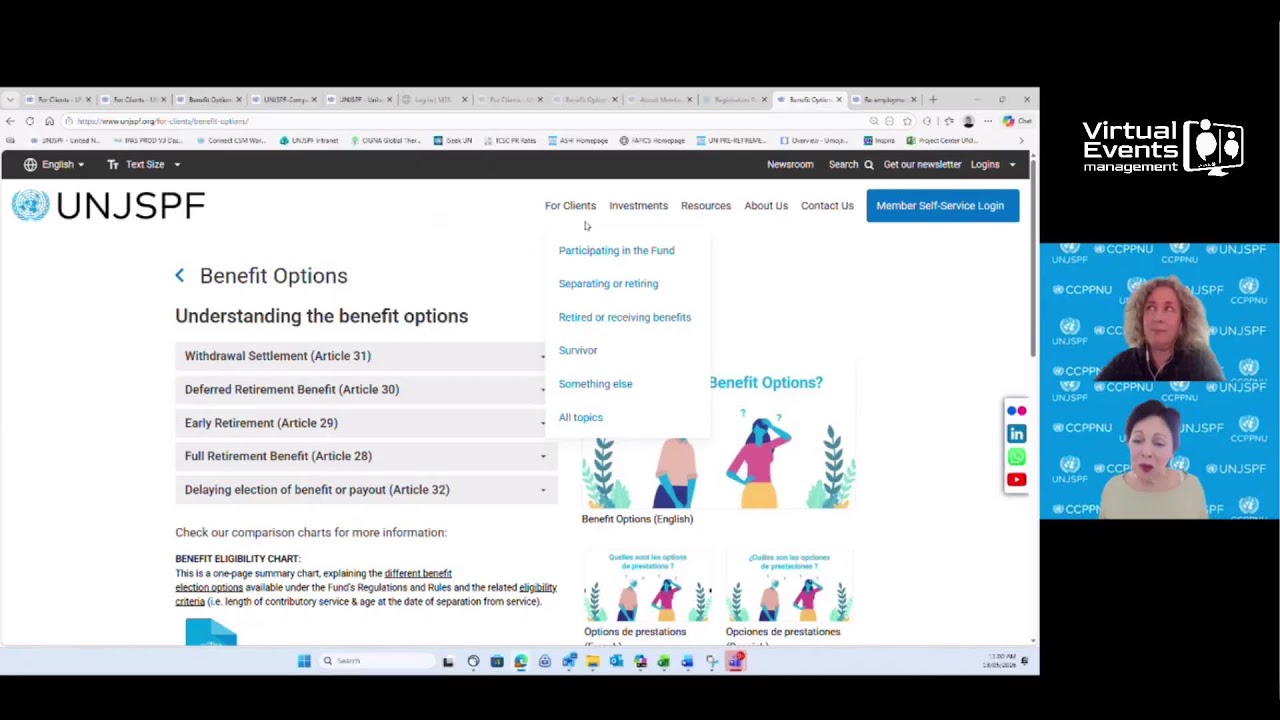
Task: Open the Contact Us page
Action: [x=827, y=206]
